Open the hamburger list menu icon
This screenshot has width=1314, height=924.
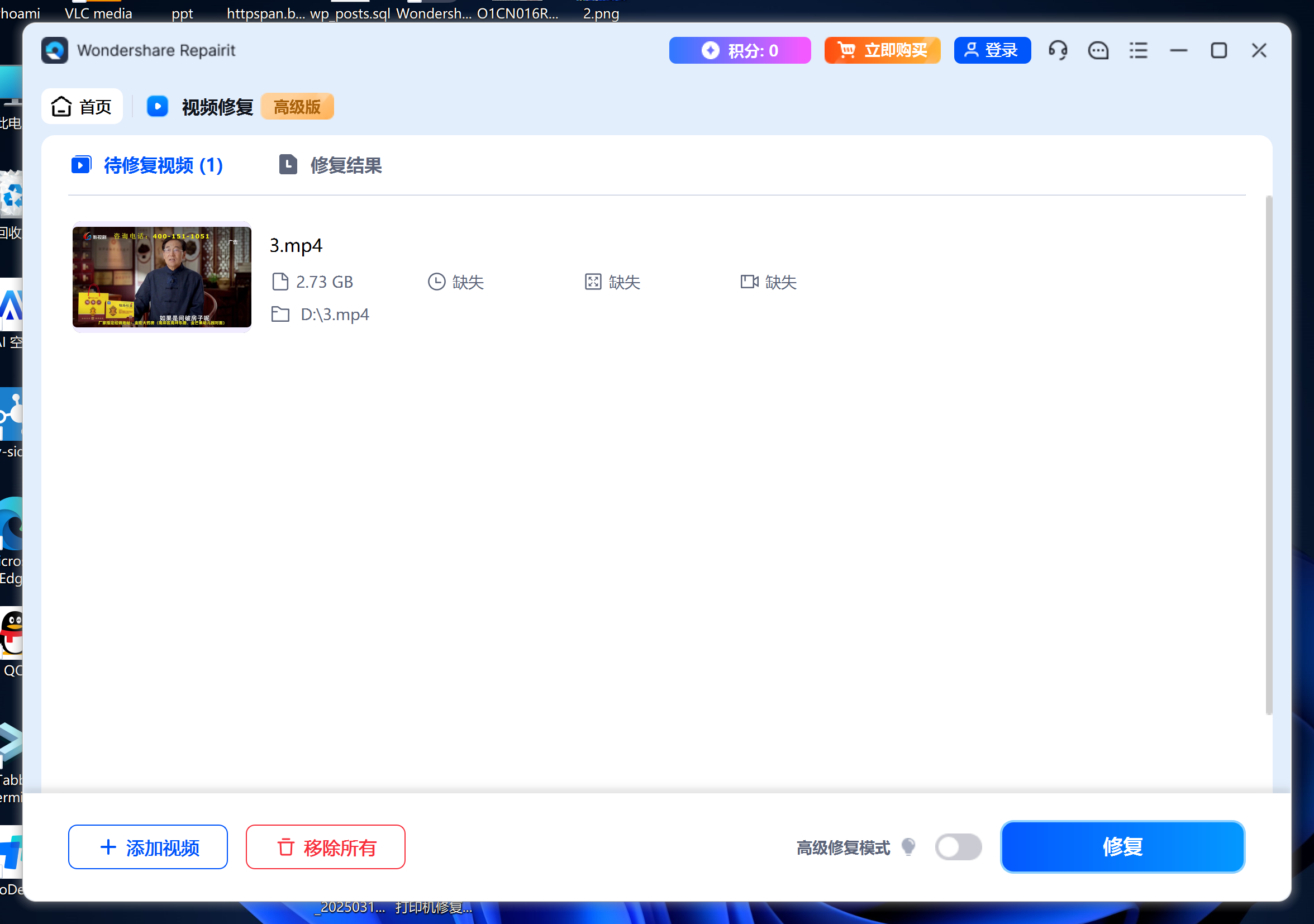tap(1139, 50)
